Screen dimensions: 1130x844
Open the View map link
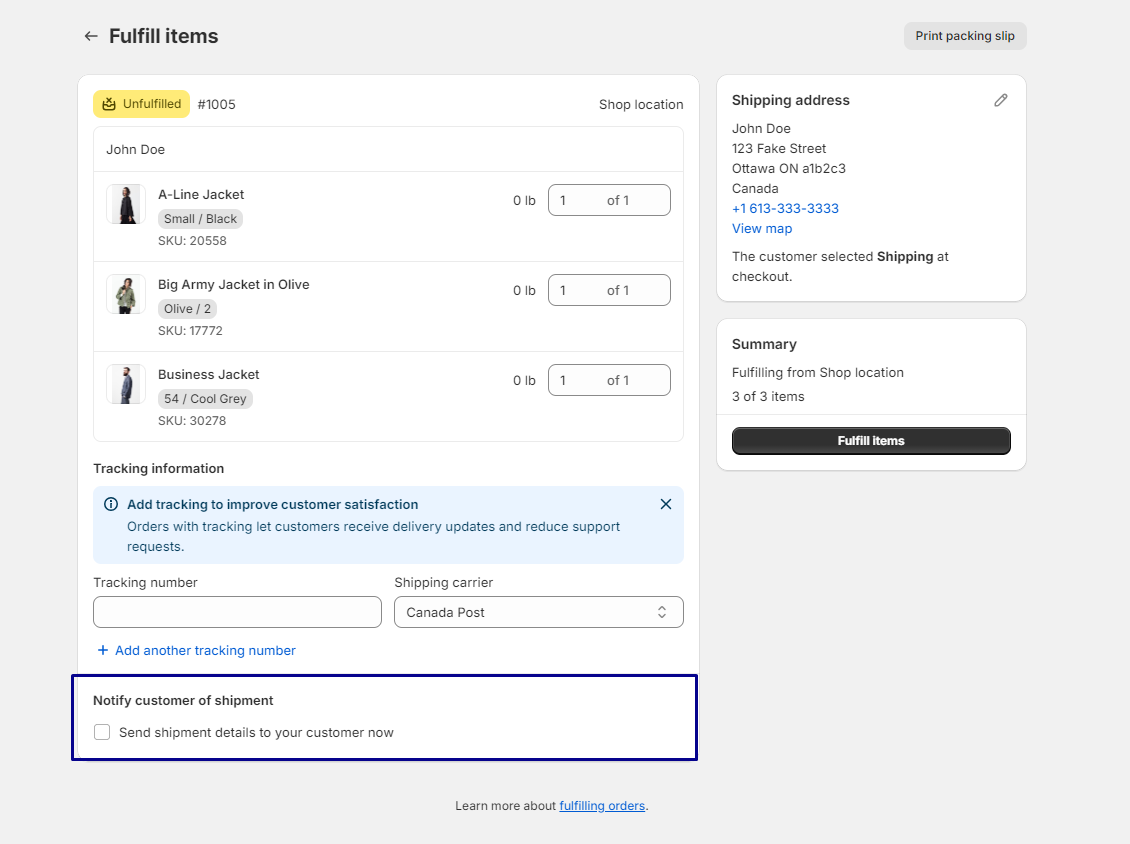coord(762,228)
